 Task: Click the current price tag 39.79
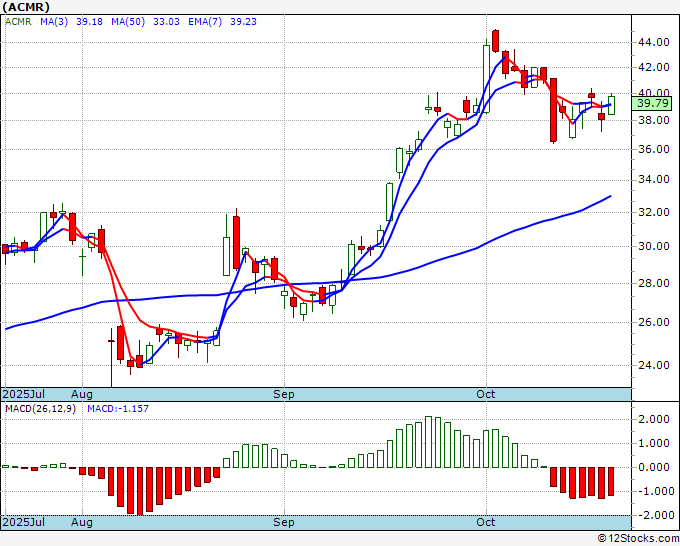click(x=652, y=104)
